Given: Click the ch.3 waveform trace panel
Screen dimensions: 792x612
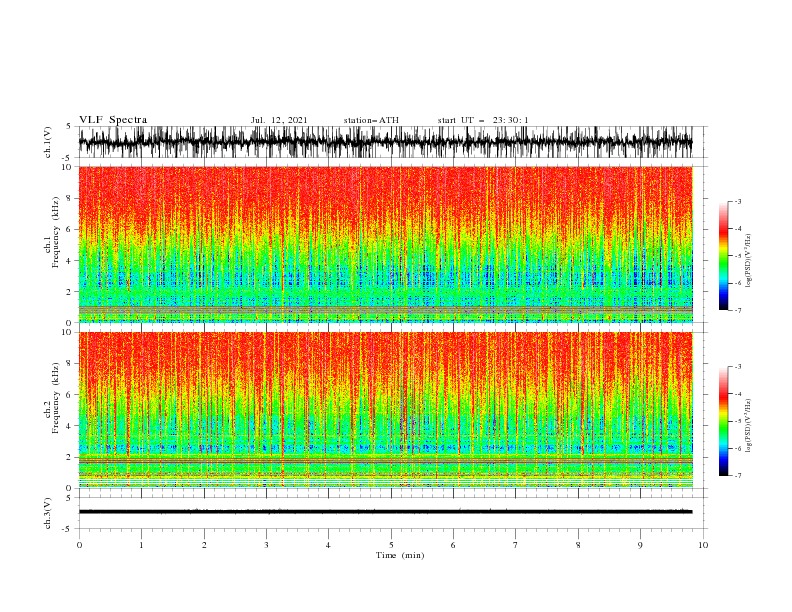Looking at the screenshot, I should (392, 513).
